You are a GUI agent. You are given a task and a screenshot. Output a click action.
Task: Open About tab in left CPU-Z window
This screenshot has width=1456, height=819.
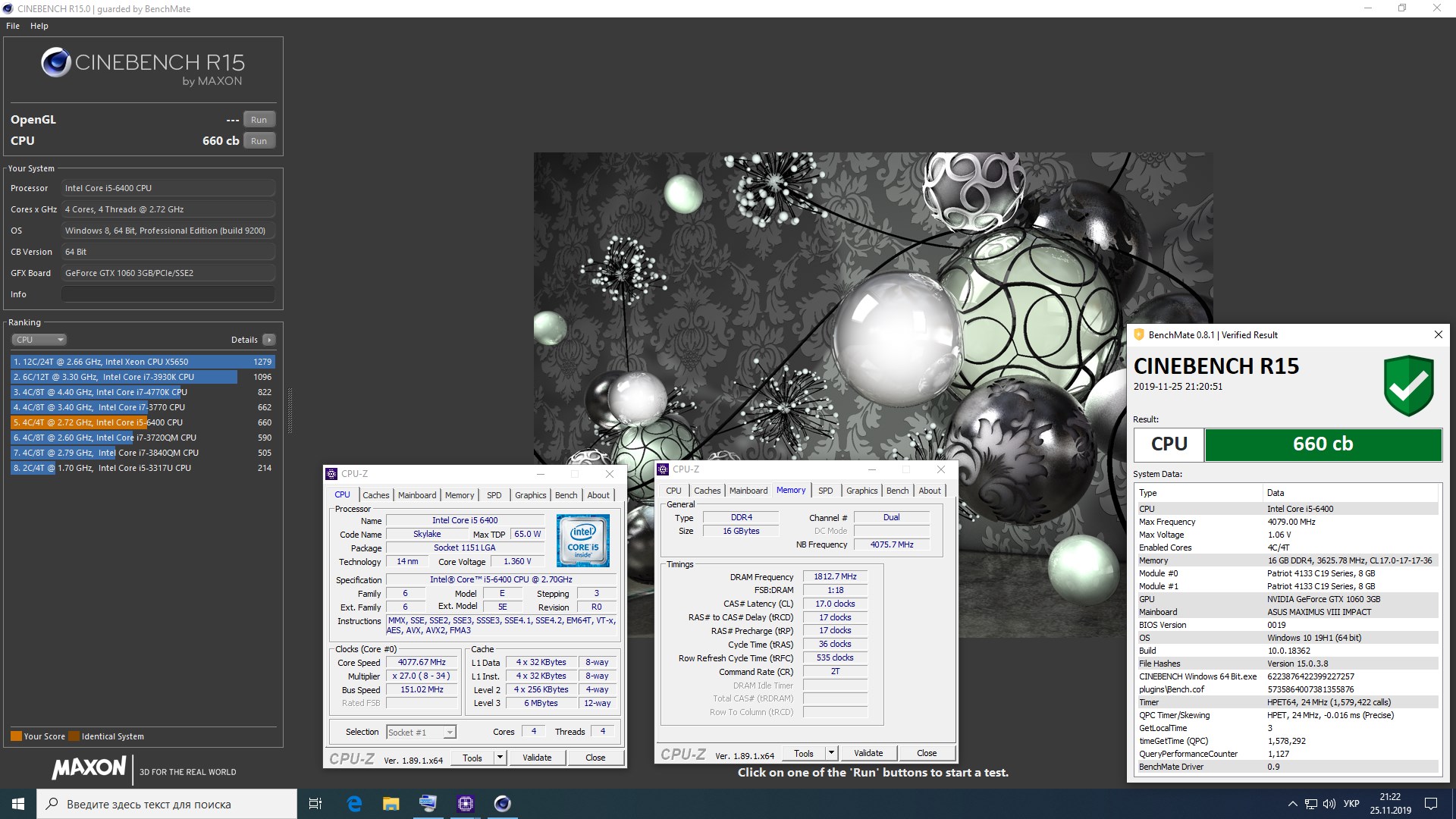click(x=598, y=495)
